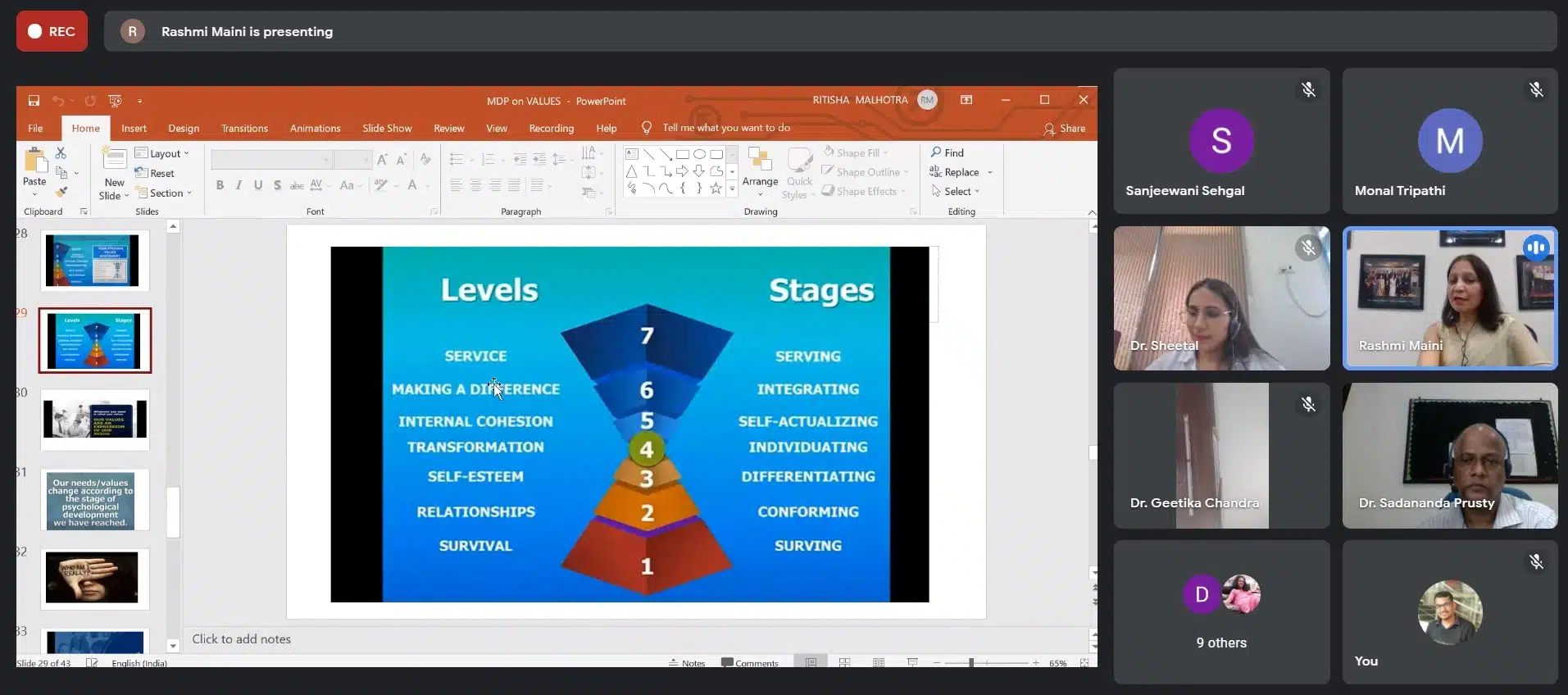This screenshot has width=1568, height=695.
Task: Click the Save icon in quick access toolbar
Action: click(34, 101)
